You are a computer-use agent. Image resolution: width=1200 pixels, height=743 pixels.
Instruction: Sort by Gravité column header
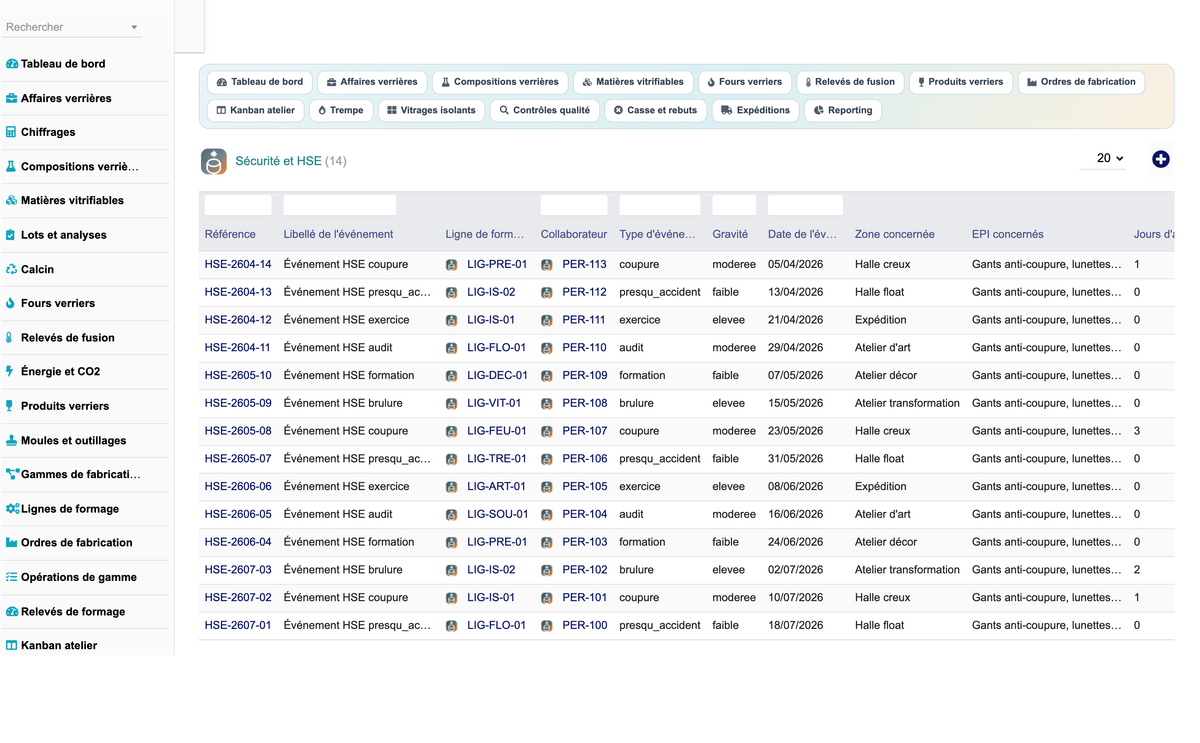(730, 234)
